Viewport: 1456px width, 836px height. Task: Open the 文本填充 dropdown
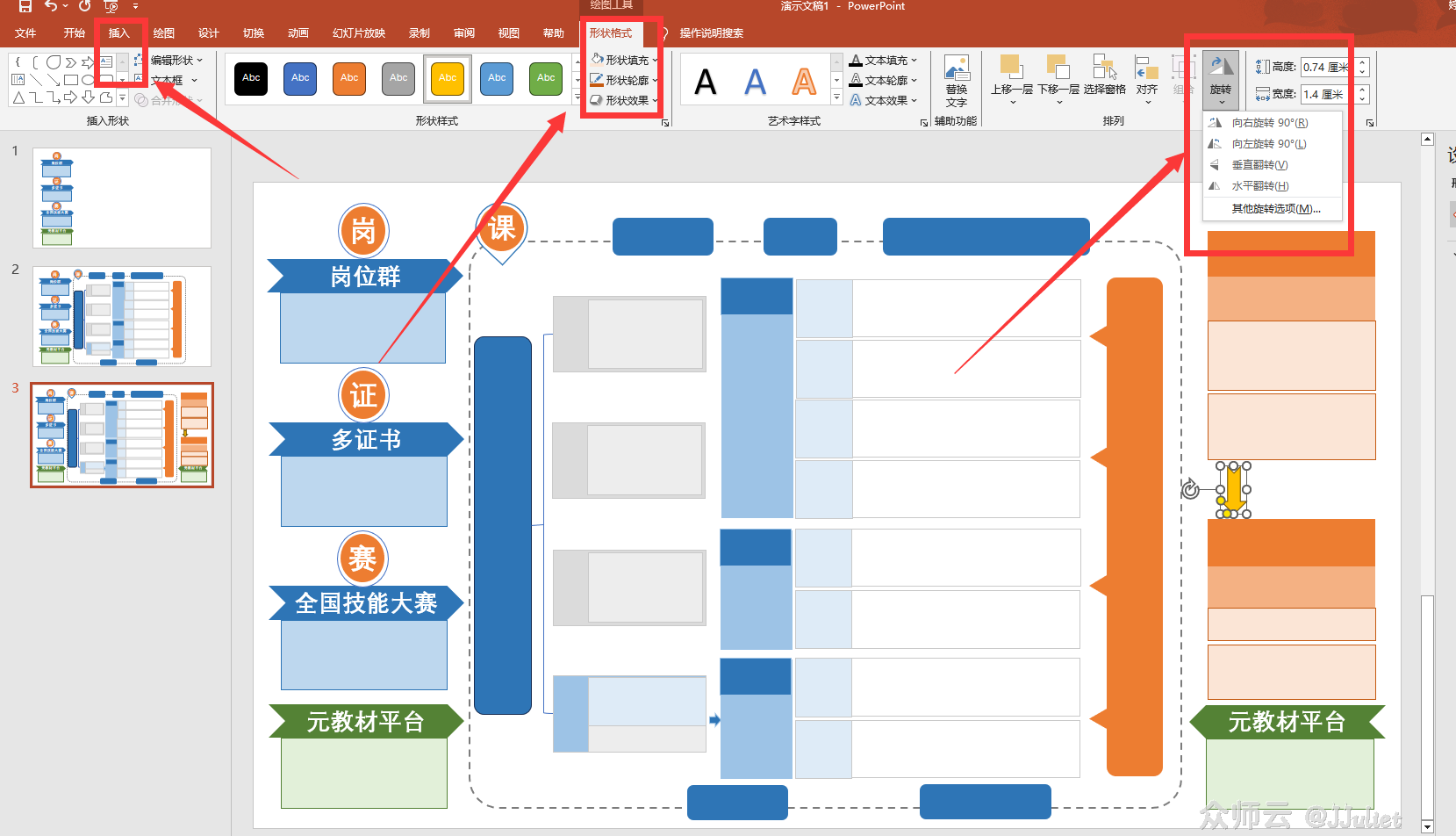coord(883,60)
